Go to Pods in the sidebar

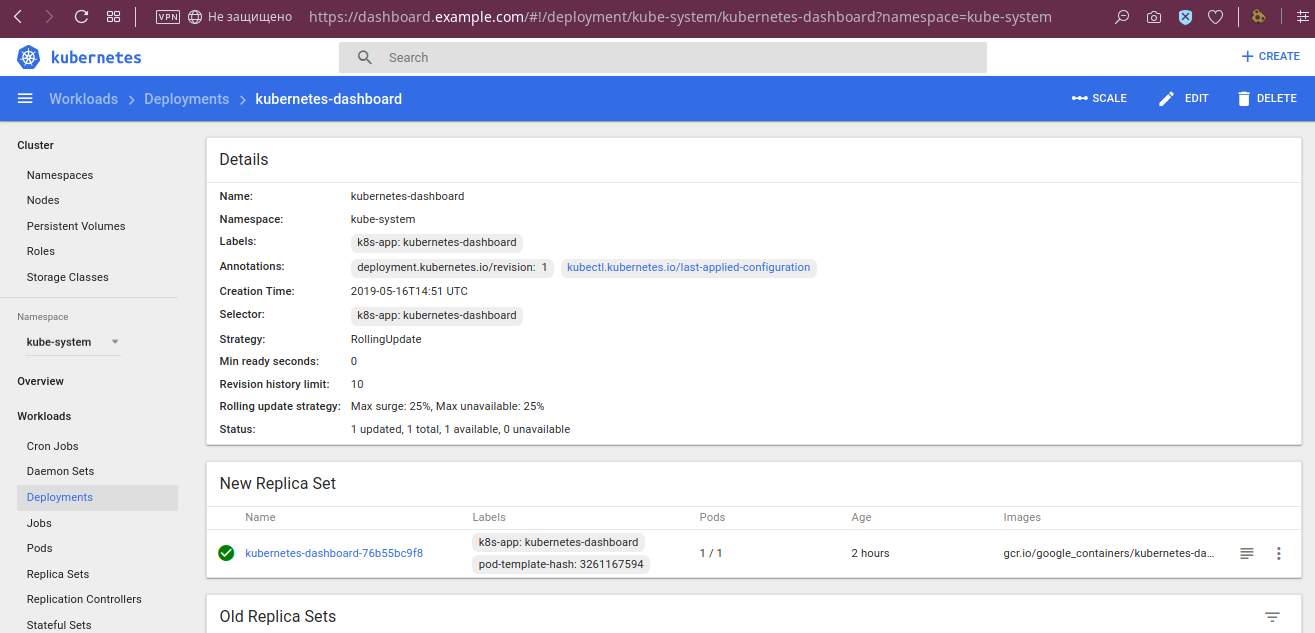click(x=40, y=548)
